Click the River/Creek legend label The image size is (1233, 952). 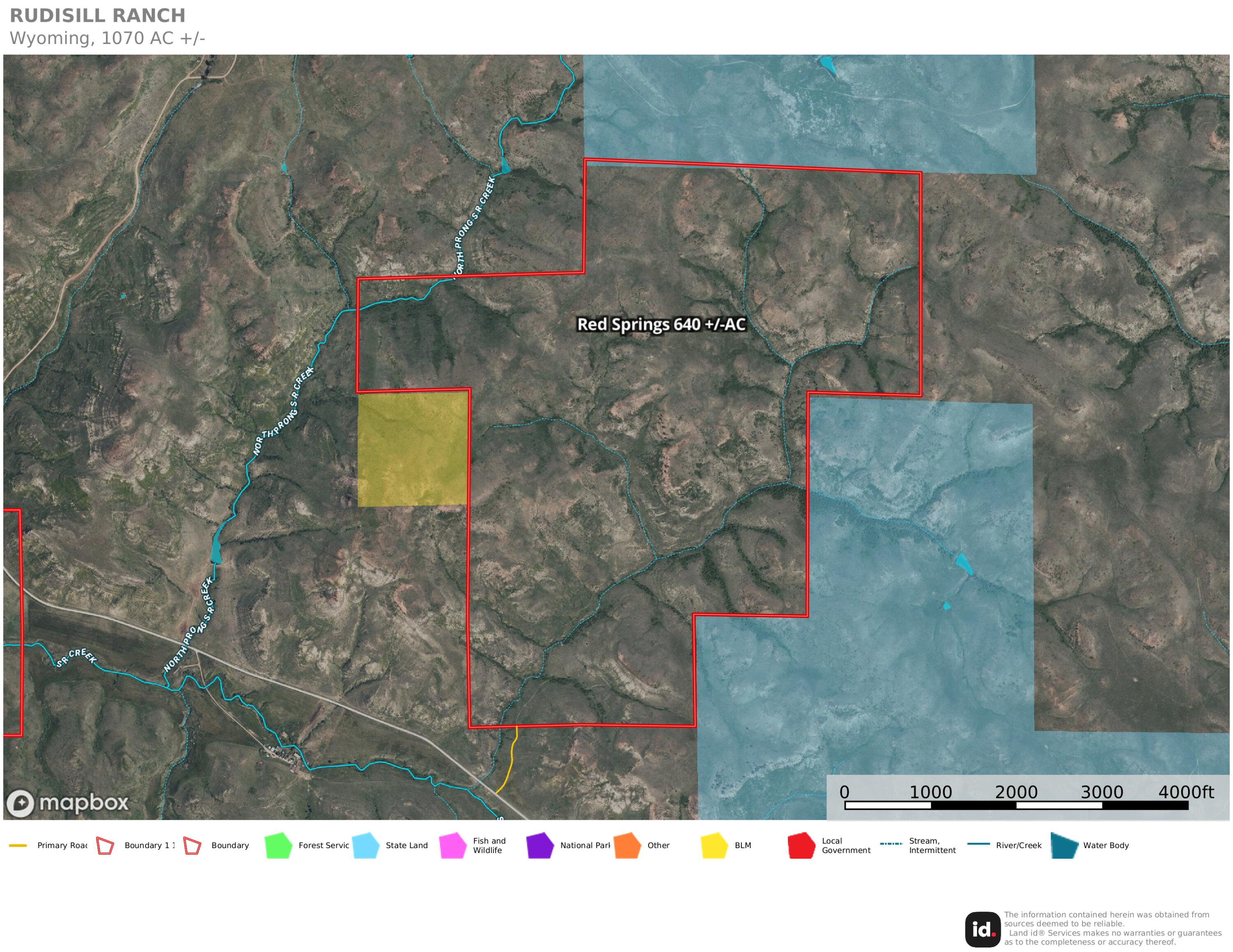tap(1018, 845)
